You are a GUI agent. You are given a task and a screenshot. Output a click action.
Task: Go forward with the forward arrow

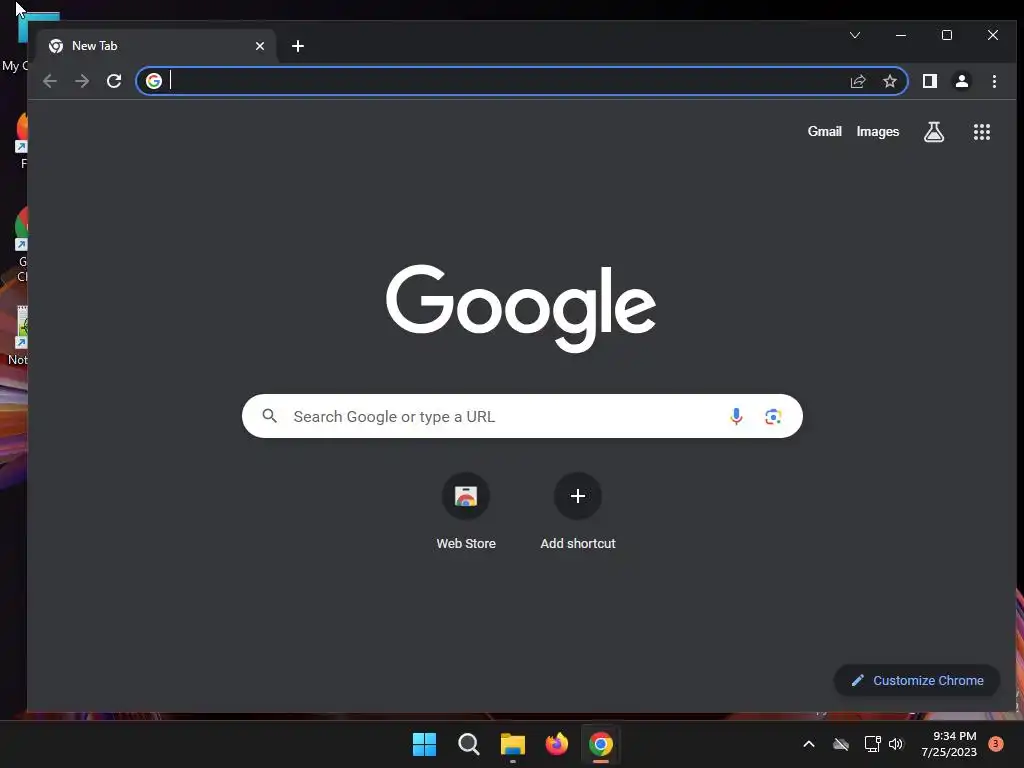click(x=82, y=81)
